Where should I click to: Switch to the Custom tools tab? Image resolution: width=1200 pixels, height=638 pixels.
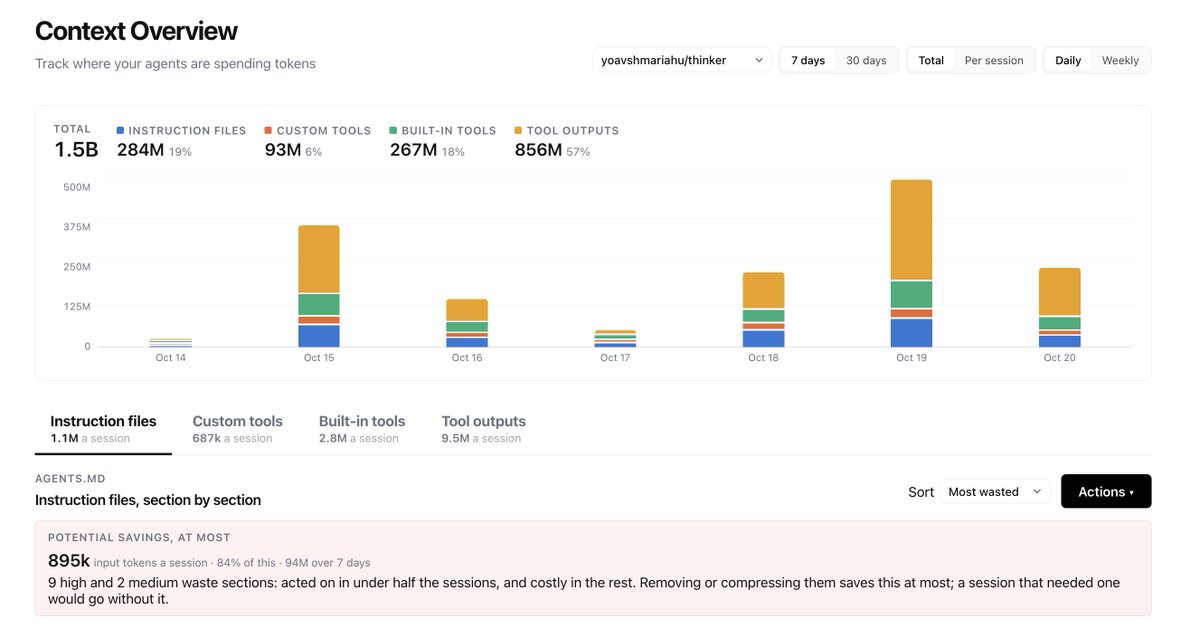pos(237,429)
